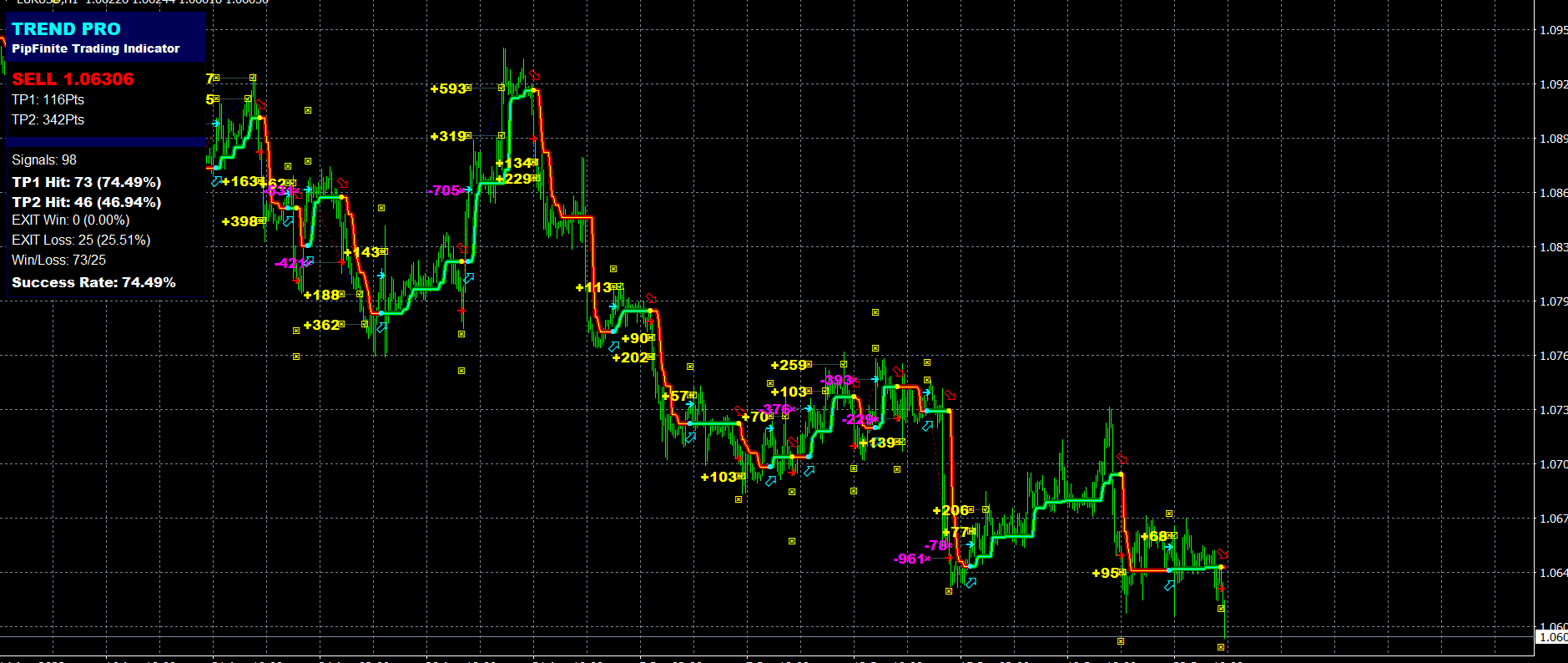Click the +229 profit label
Image resolution: width=1568 pixels, height=663 pixels.
coord(513,179)
